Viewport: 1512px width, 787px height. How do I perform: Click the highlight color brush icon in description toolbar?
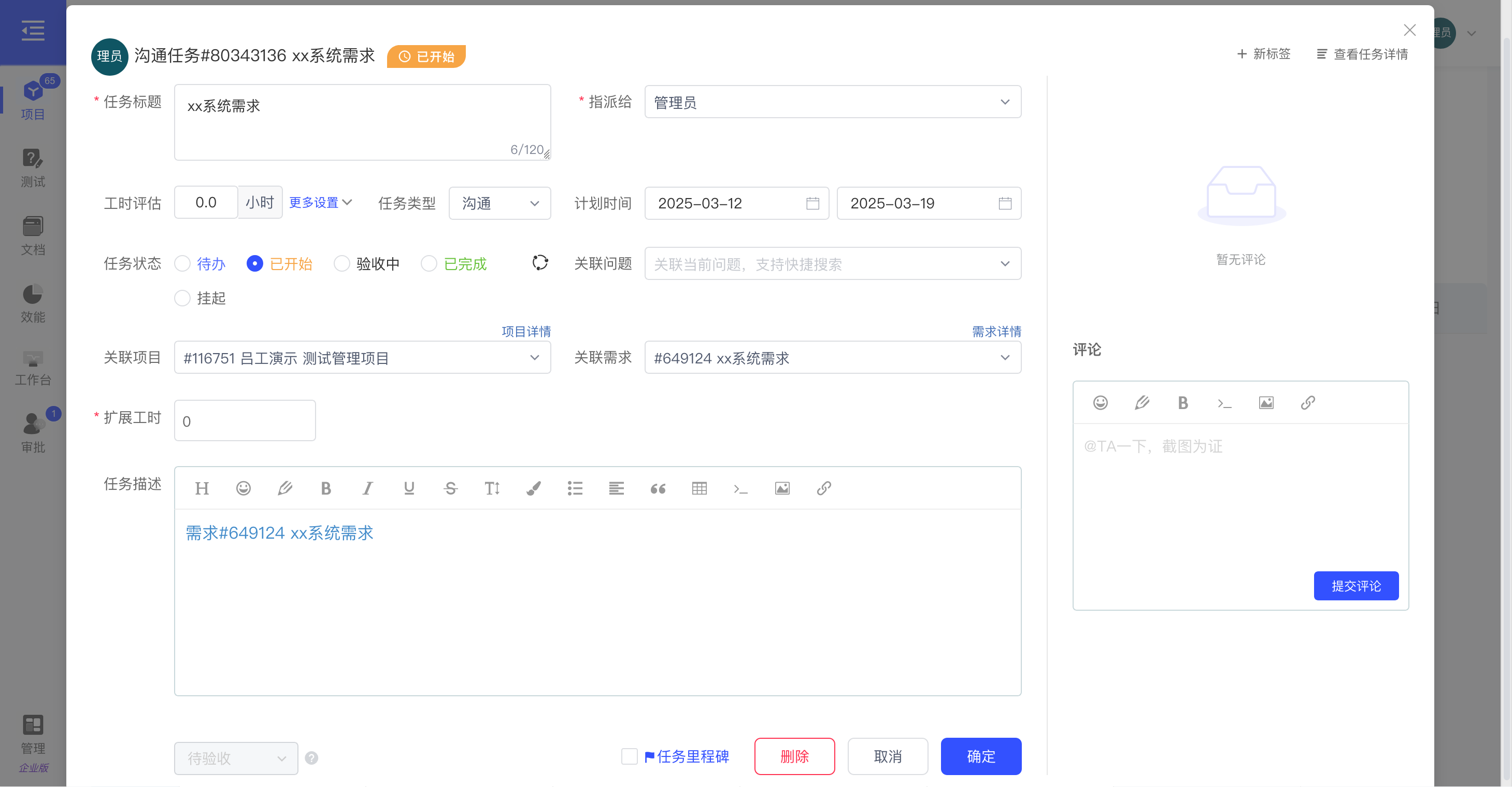(x=533, y=488)
